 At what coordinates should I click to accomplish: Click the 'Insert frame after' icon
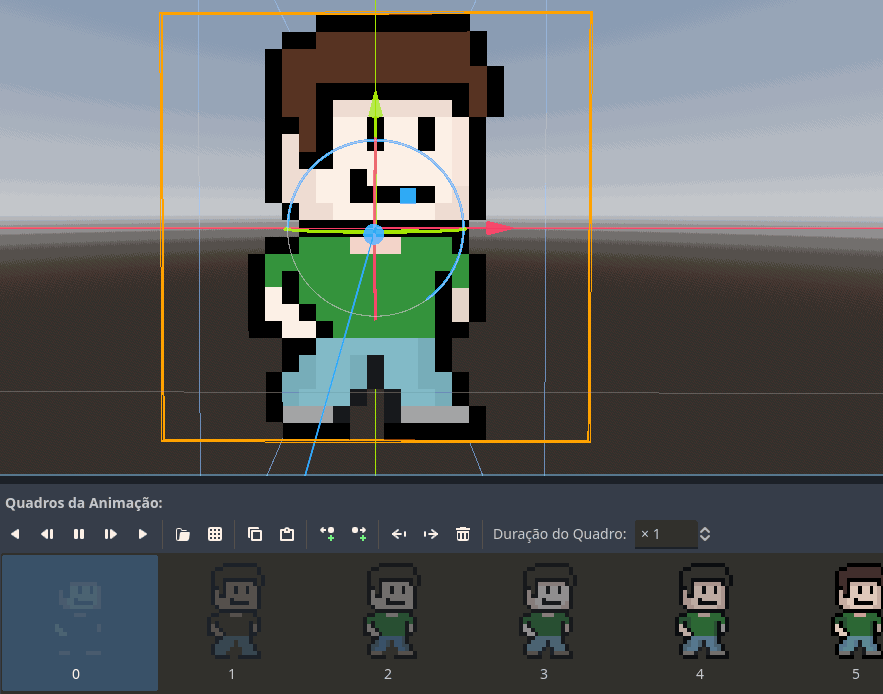(x=359, y=534)
